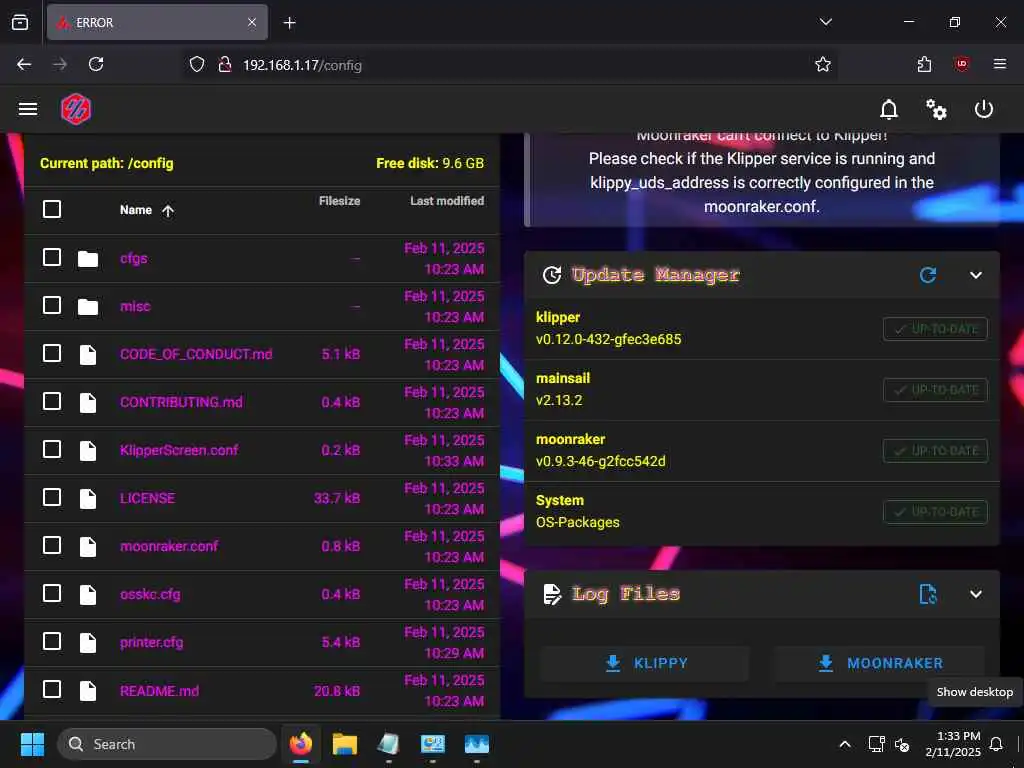The image size is (1024, 768).
Task: Click moonraker UP-TO-DATE button
Action: pyautogui.click(x=935, y=451)
